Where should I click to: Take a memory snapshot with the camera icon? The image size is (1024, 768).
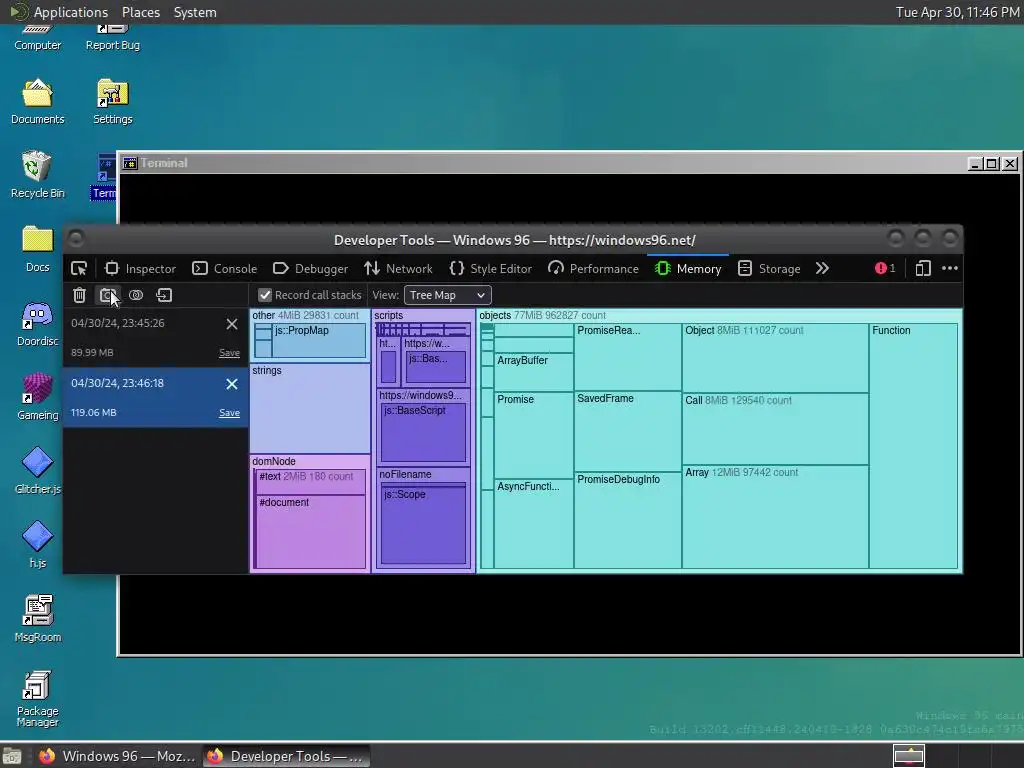[108, 295]
